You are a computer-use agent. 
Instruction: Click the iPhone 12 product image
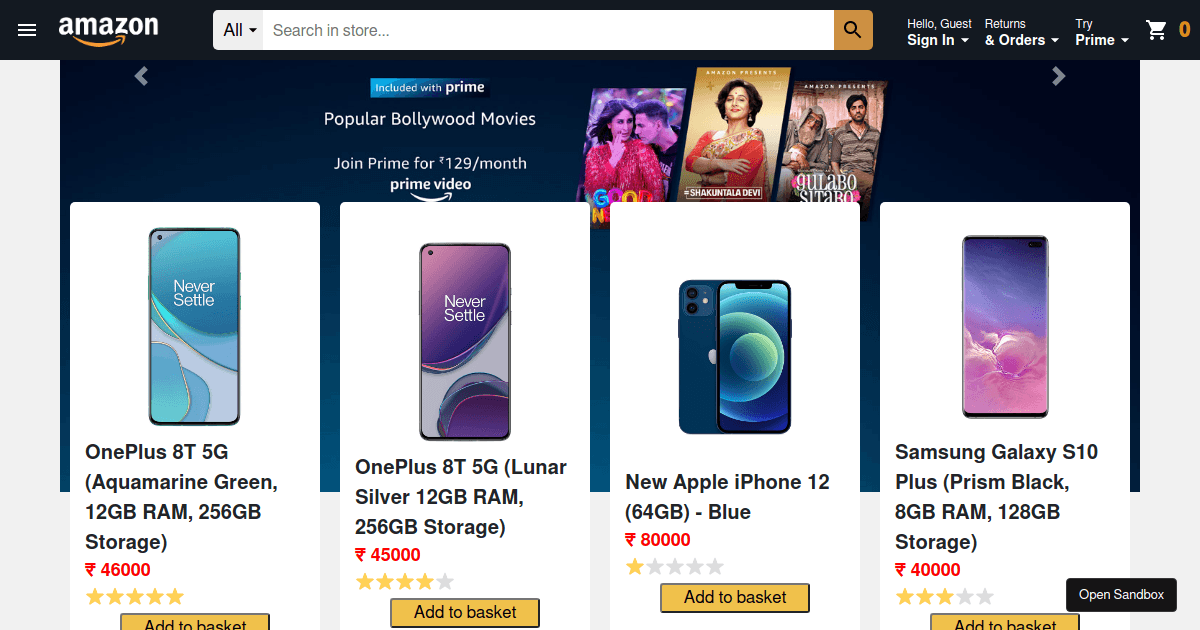click(x=734, y=356)
